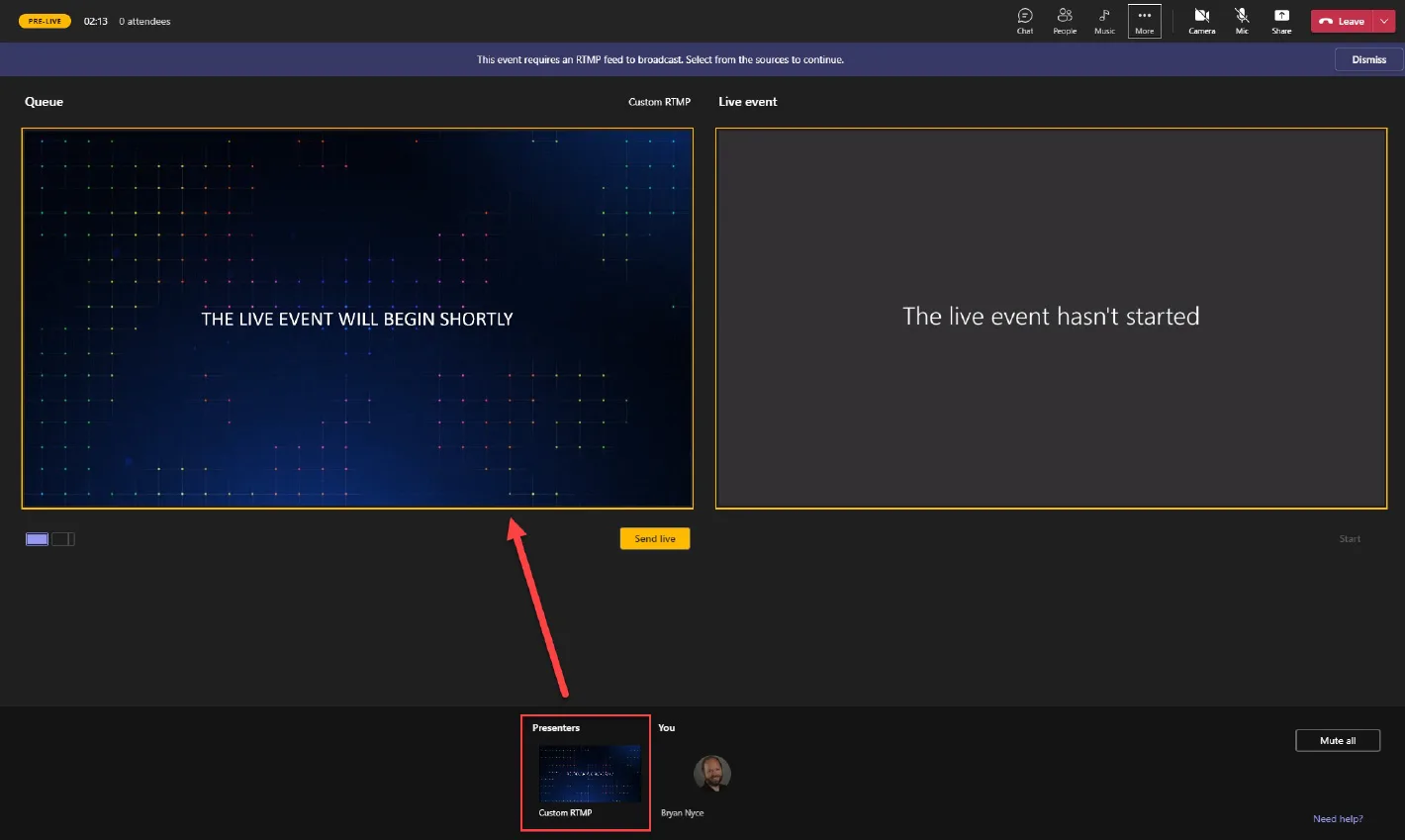Image resolution: width=1405 pixels, height=840 pixels.
Task: Click the Custom RTMP label above the queue
Action: [660, 102]
